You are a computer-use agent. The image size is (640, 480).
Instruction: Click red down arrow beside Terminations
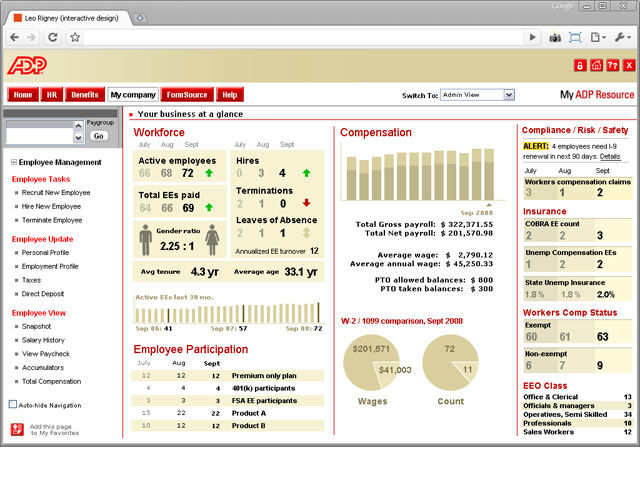307,203
